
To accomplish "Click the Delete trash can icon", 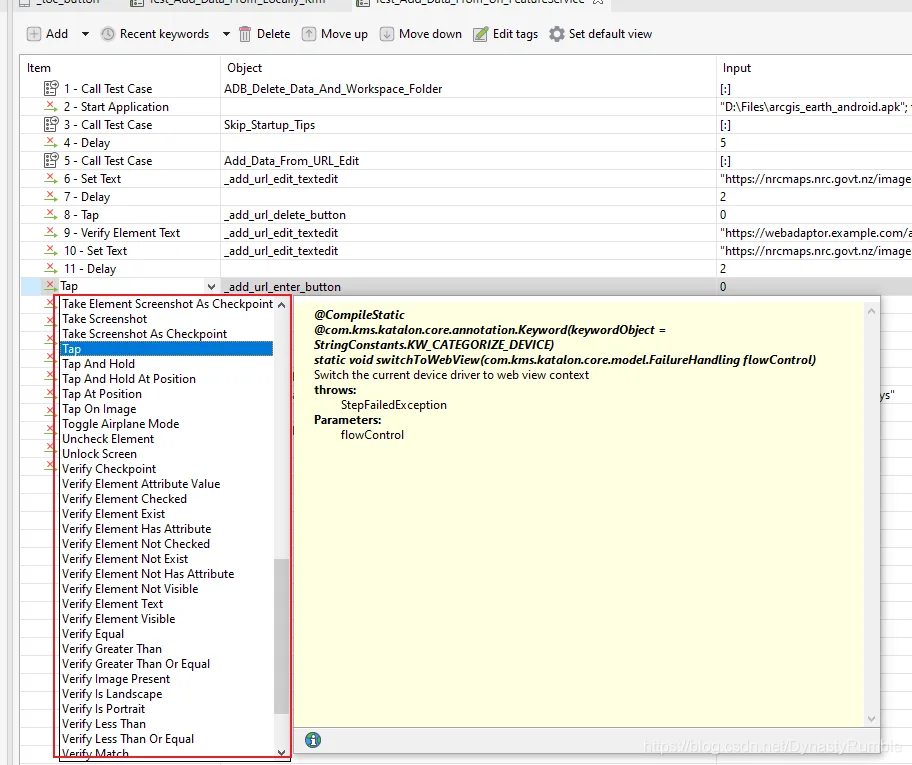I will (245, 34).
